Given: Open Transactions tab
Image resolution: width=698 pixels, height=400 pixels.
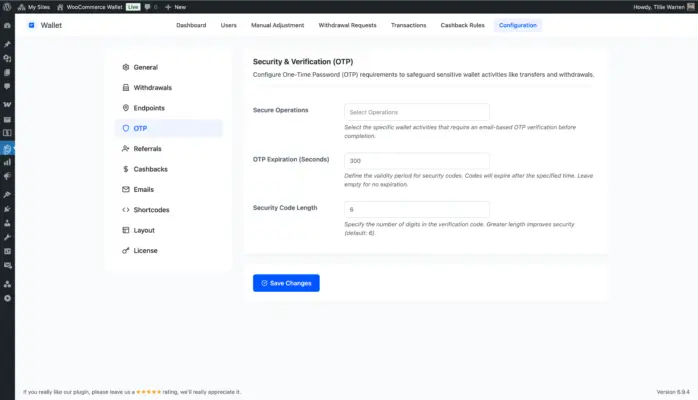Looking at the screenshot, I should (x=408, y=25).
